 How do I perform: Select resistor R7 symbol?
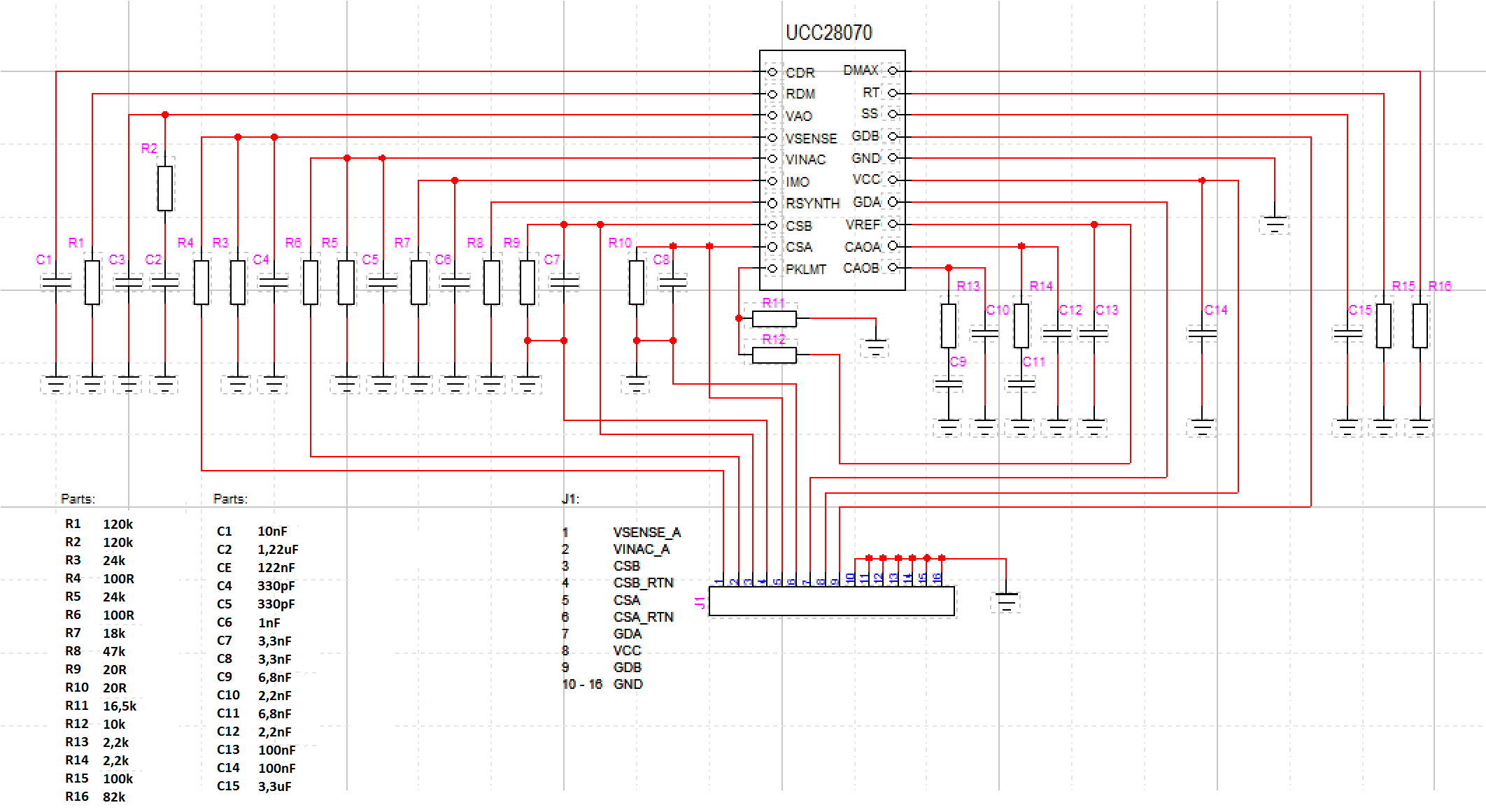tap(419, 282)
